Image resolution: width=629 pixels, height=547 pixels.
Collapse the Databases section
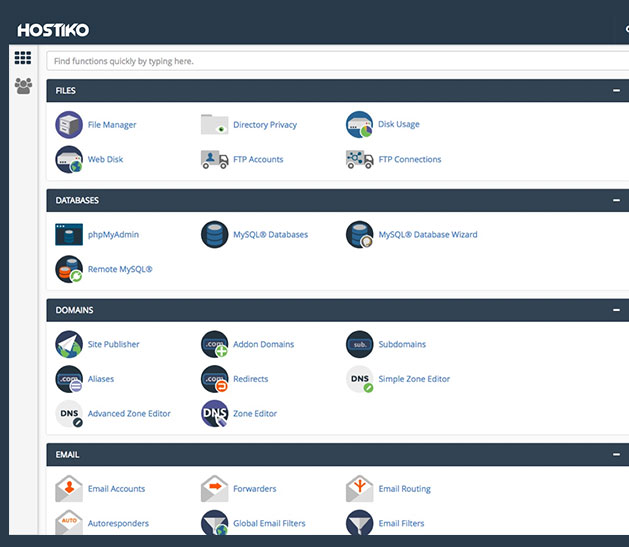[617, 200]
